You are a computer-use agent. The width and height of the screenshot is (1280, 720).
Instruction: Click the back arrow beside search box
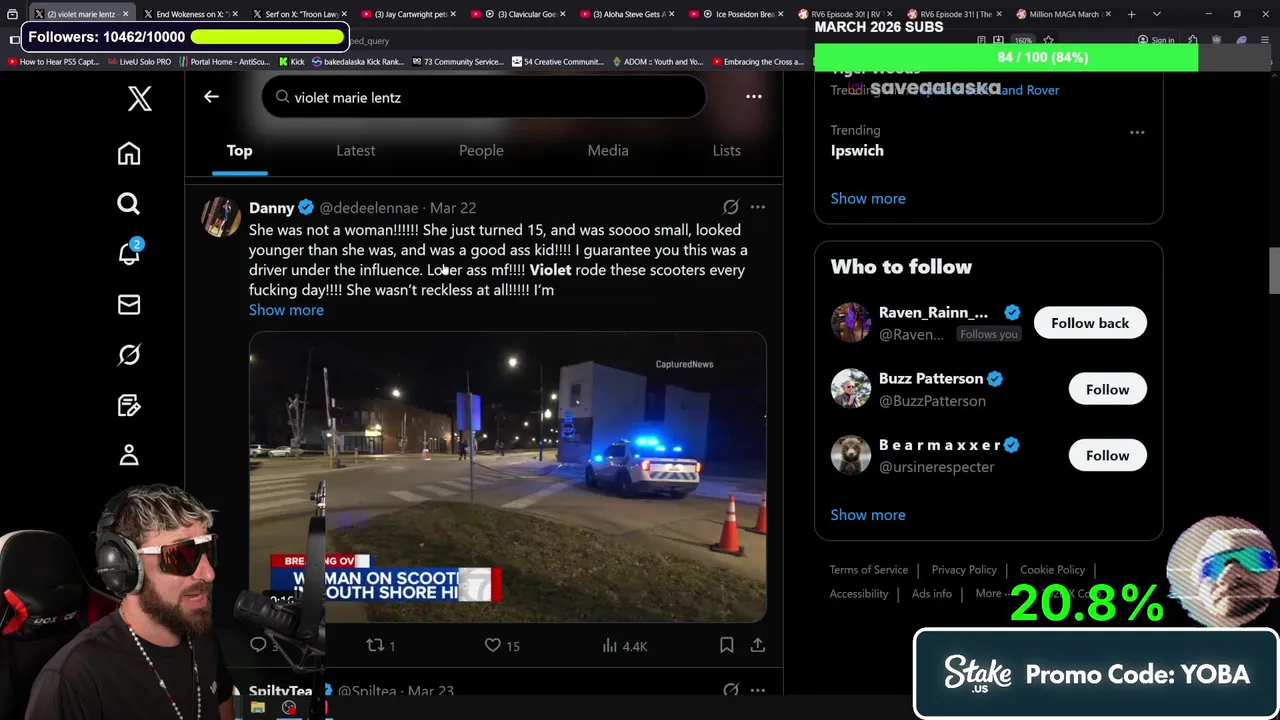coord(211,97)
